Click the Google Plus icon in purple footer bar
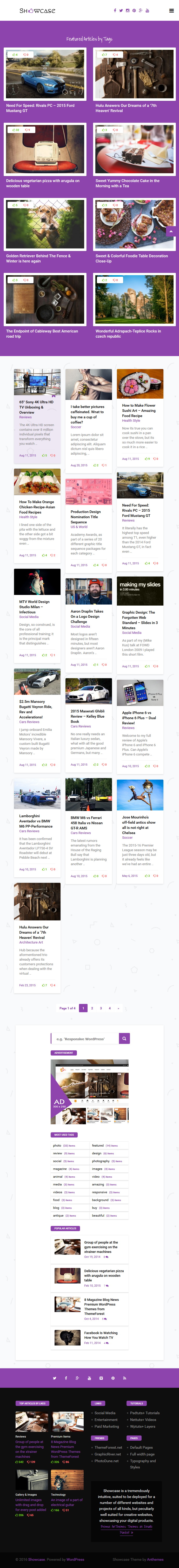 point(77,1378)
